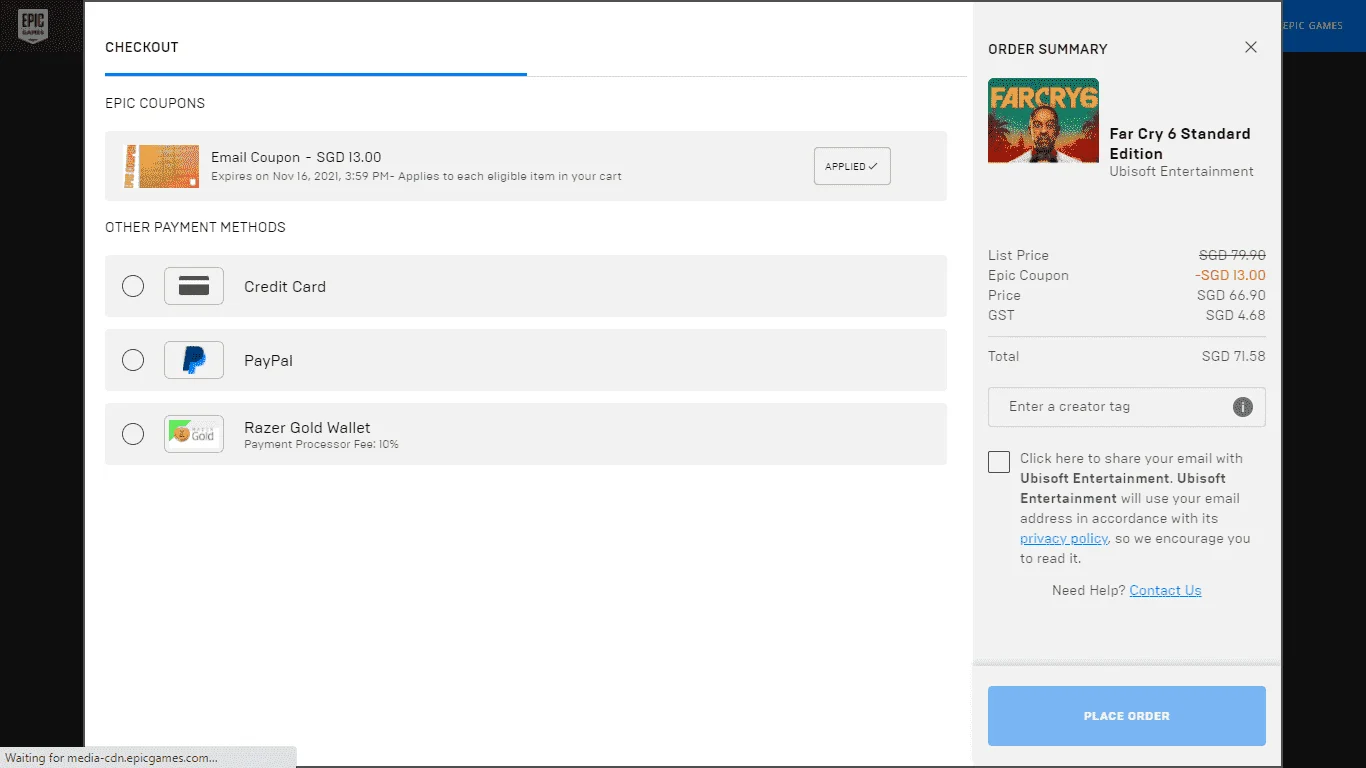The height and width of the screenshot is (768, 1366).
Task: Tick the share email with Ubisoft checkbox
Action: 999,461
